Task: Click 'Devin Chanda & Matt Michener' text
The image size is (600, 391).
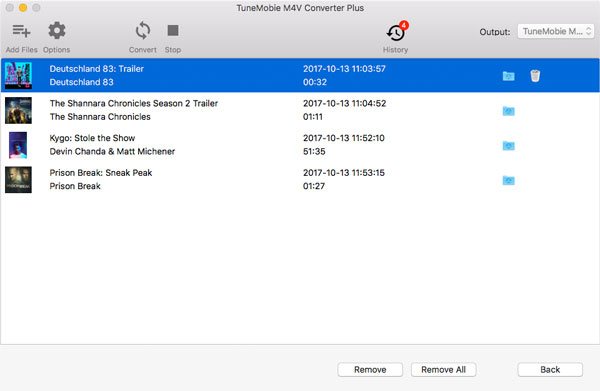Action: [x=112, y=152]
